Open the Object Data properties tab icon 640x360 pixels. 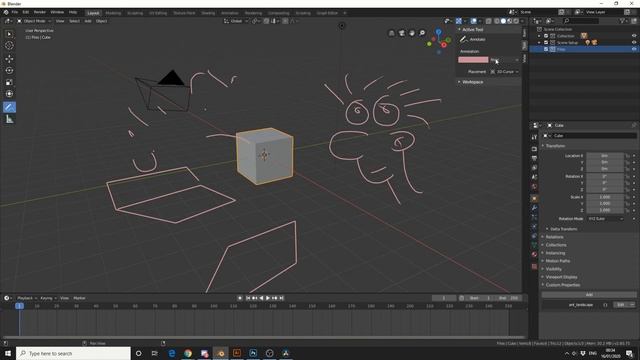coord(534,245)
